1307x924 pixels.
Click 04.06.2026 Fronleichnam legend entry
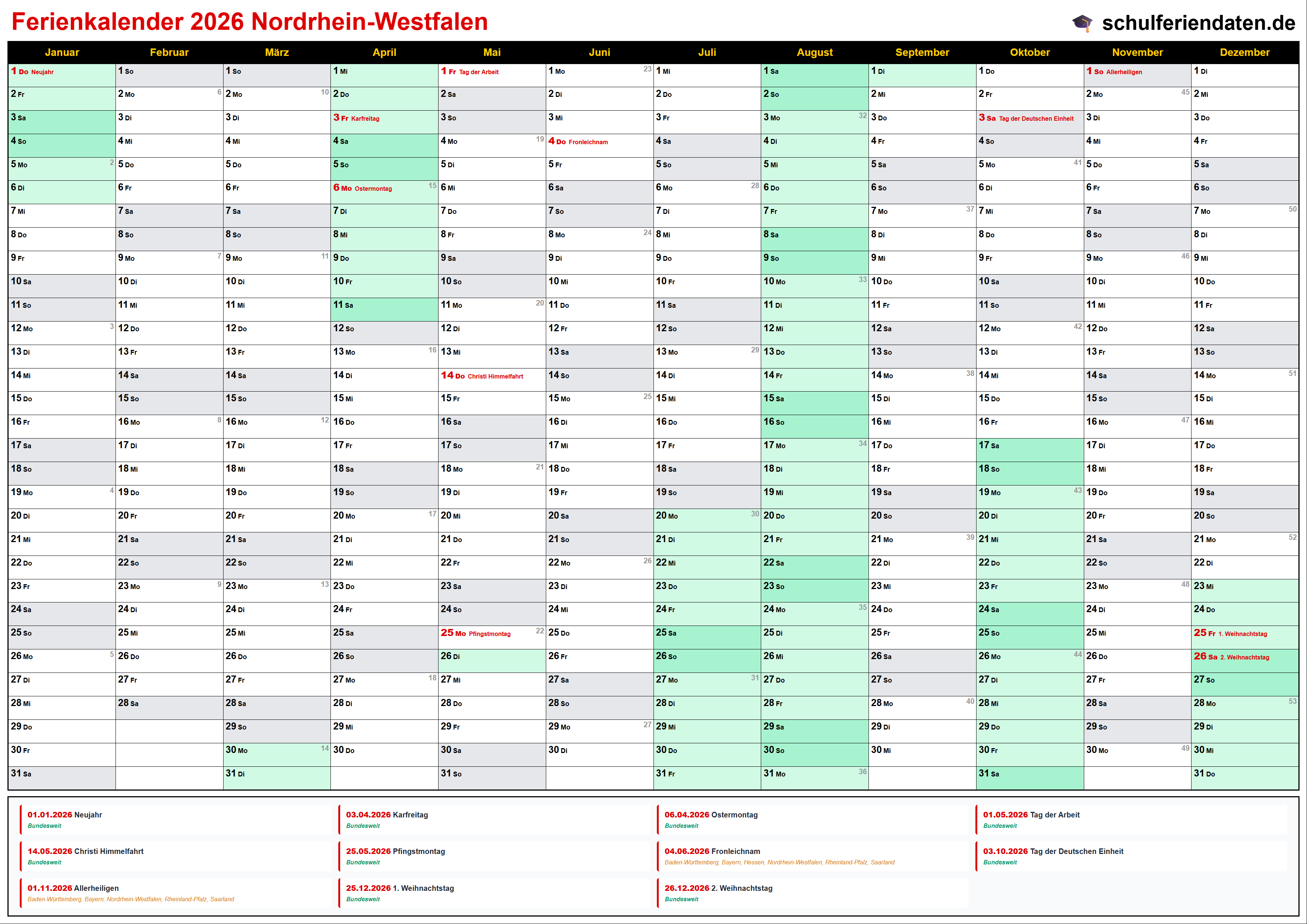[x=712, y=851]
